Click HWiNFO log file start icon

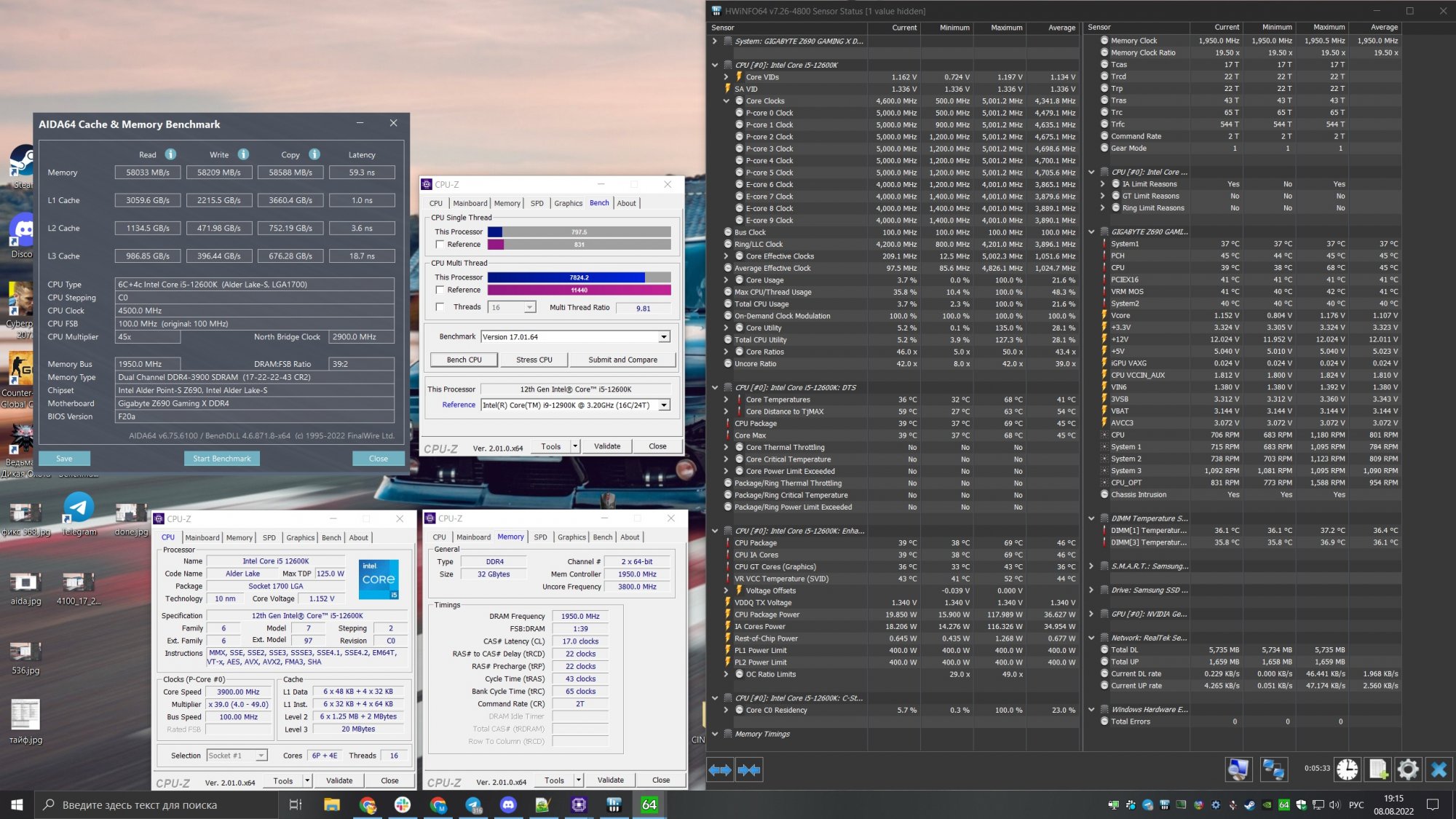click(x=1377, y=769)
